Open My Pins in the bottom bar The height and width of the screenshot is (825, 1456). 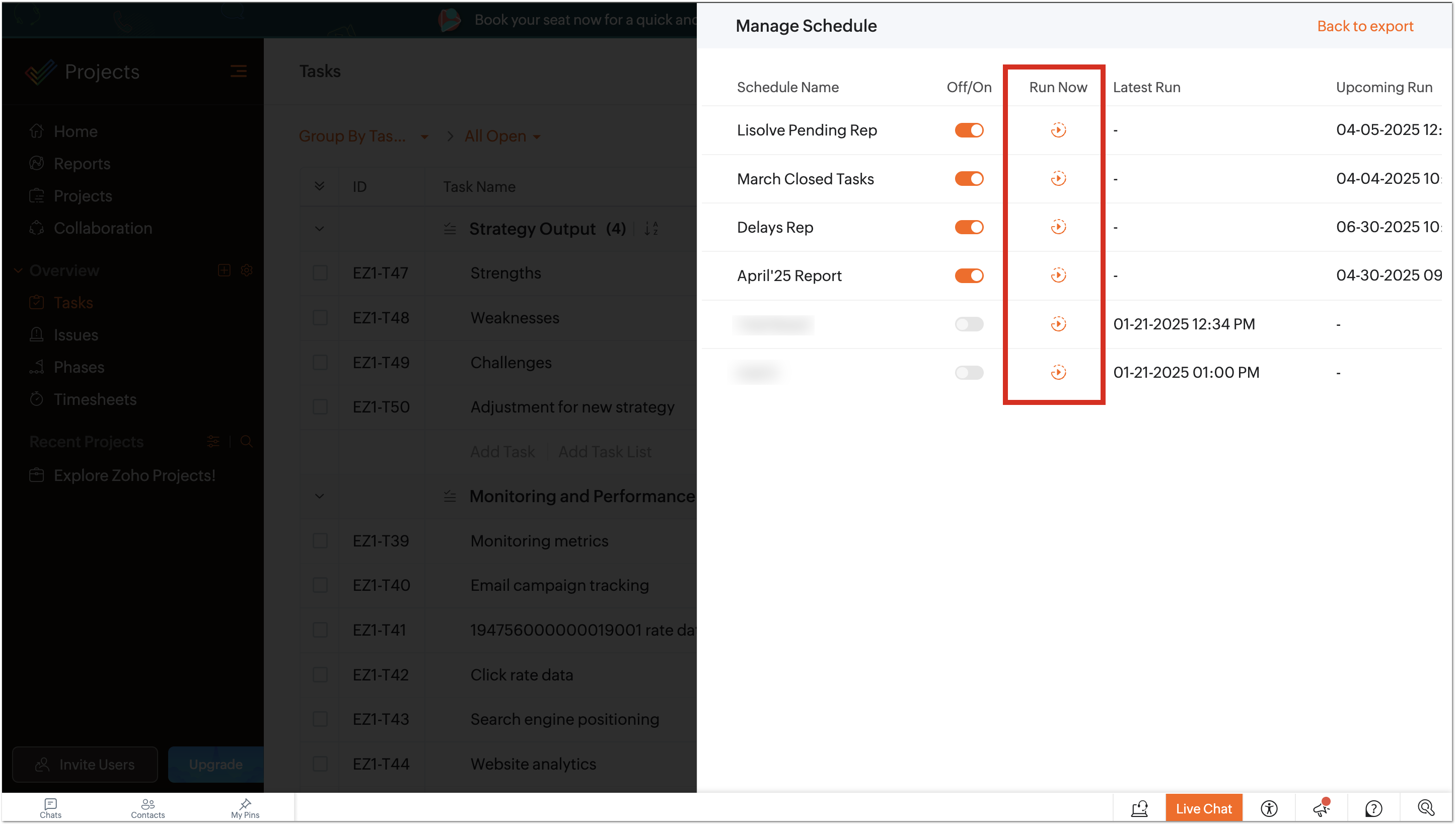click(245, 808)
